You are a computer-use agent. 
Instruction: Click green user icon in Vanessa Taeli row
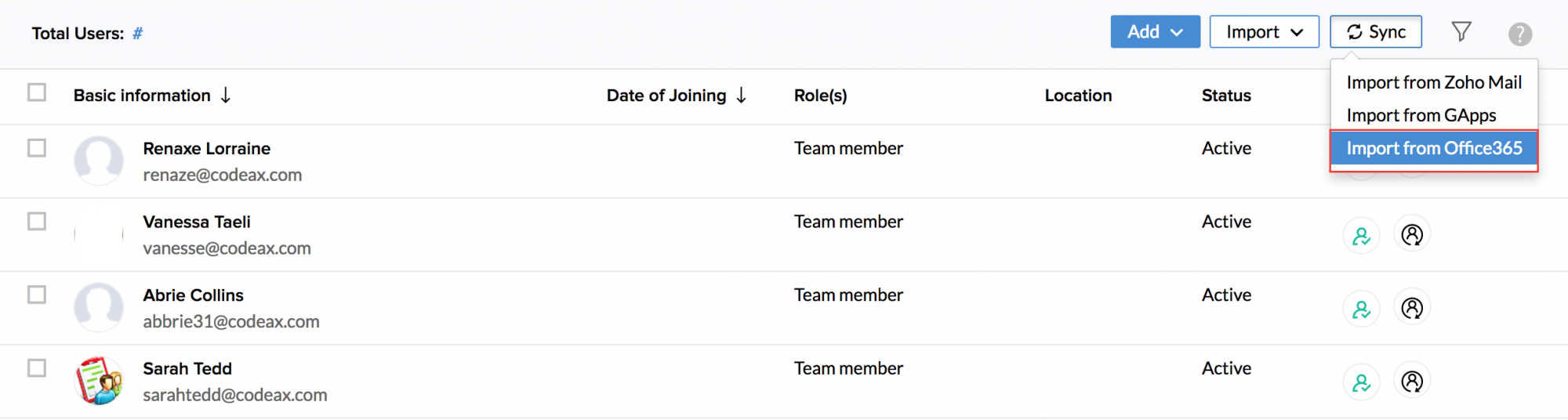(1361, 235)
